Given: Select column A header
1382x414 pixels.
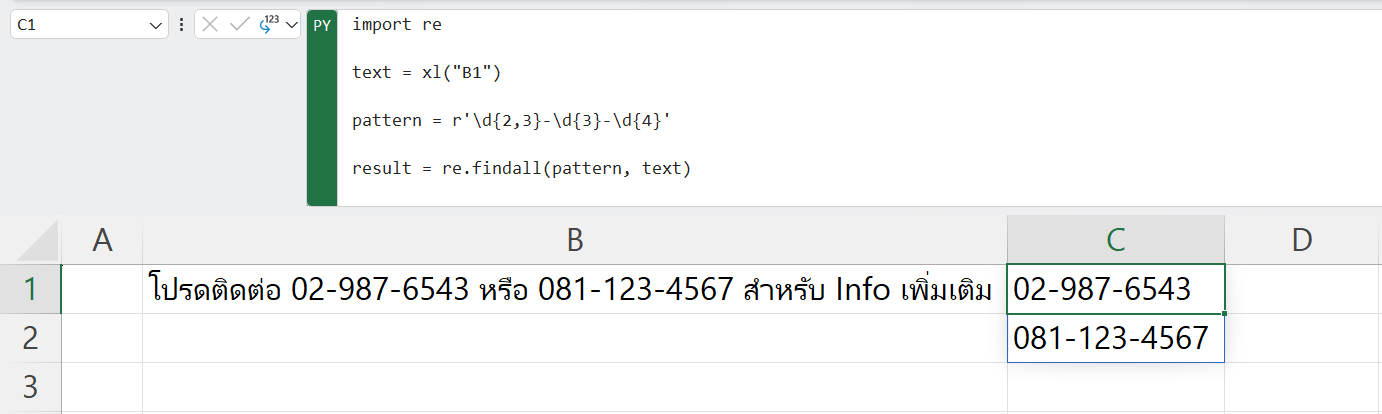Looking at the screenshot, I should (102, 239).
